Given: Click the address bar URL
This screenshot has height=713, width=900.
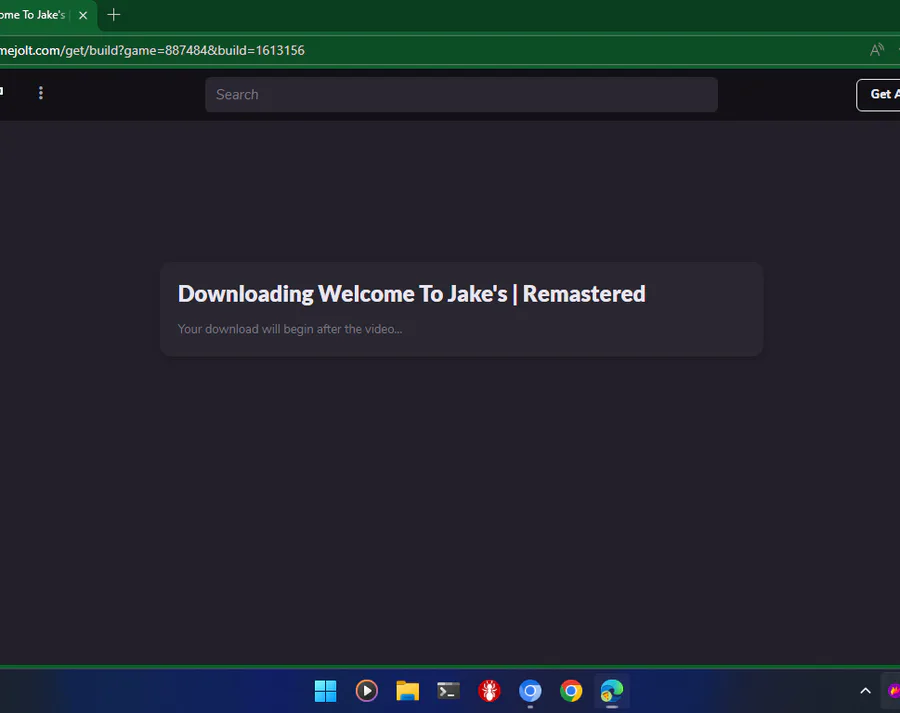Looking at the screenshot, I should pos(152,51).
